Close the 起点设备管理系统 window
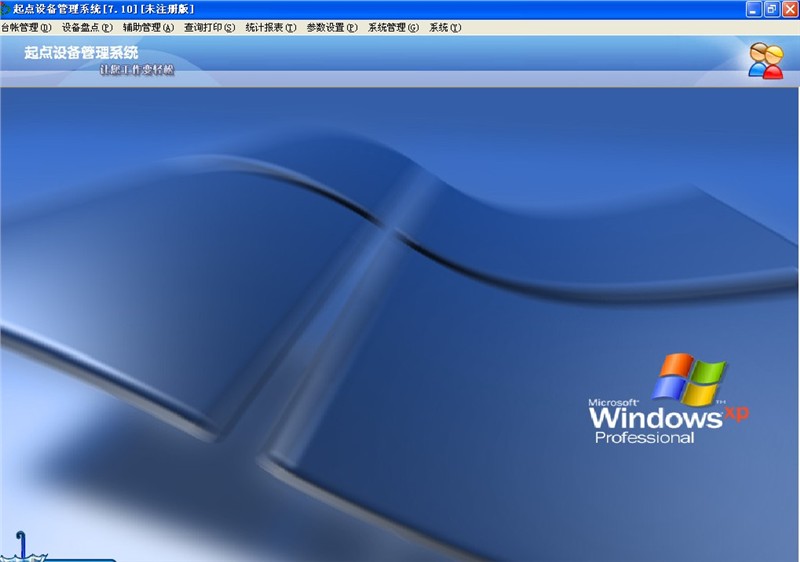The image size is (800, 562). click(788, 9)
